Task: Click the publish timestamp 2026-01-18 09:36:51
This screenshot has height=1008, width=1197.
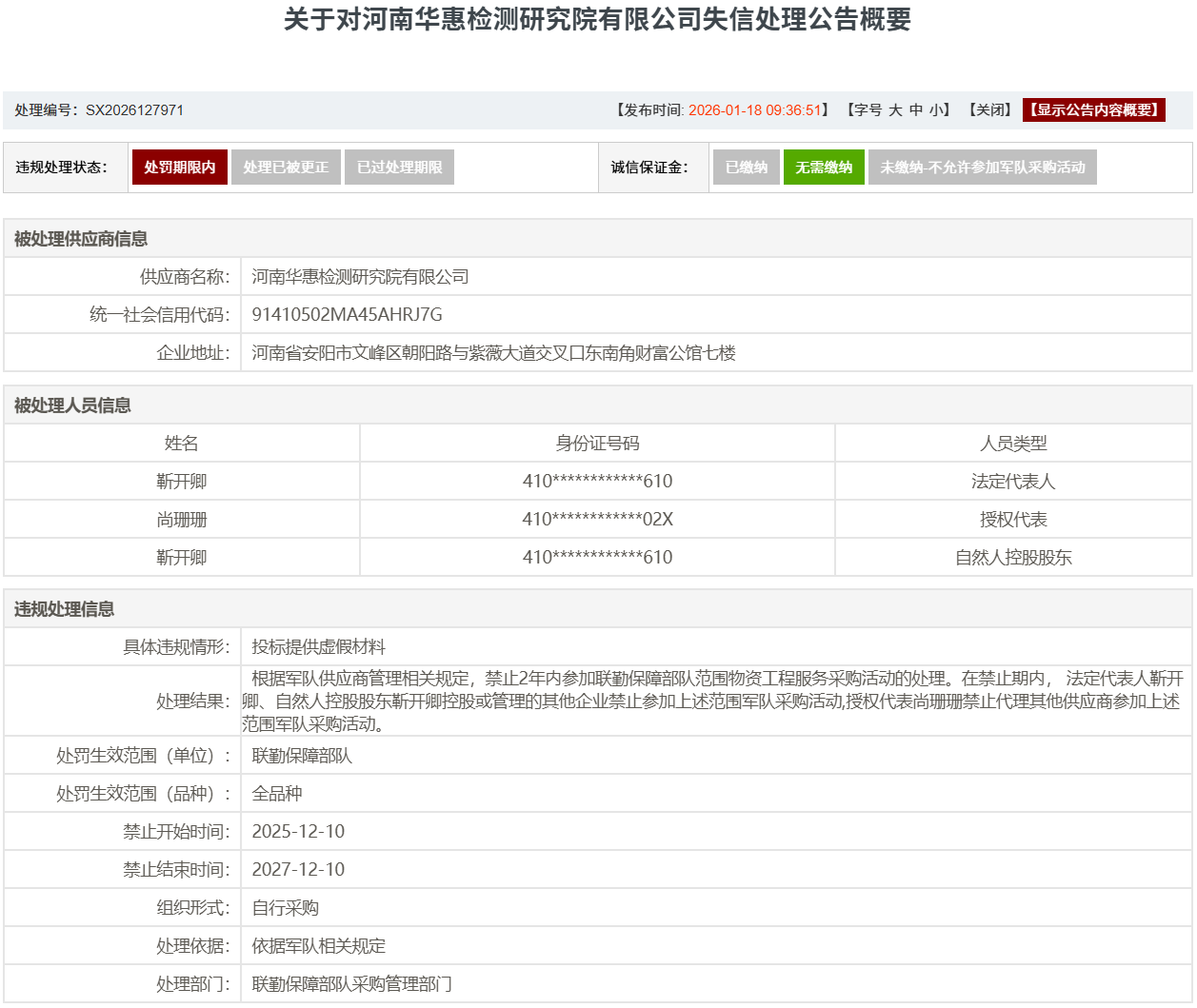Action: point(754,110)
